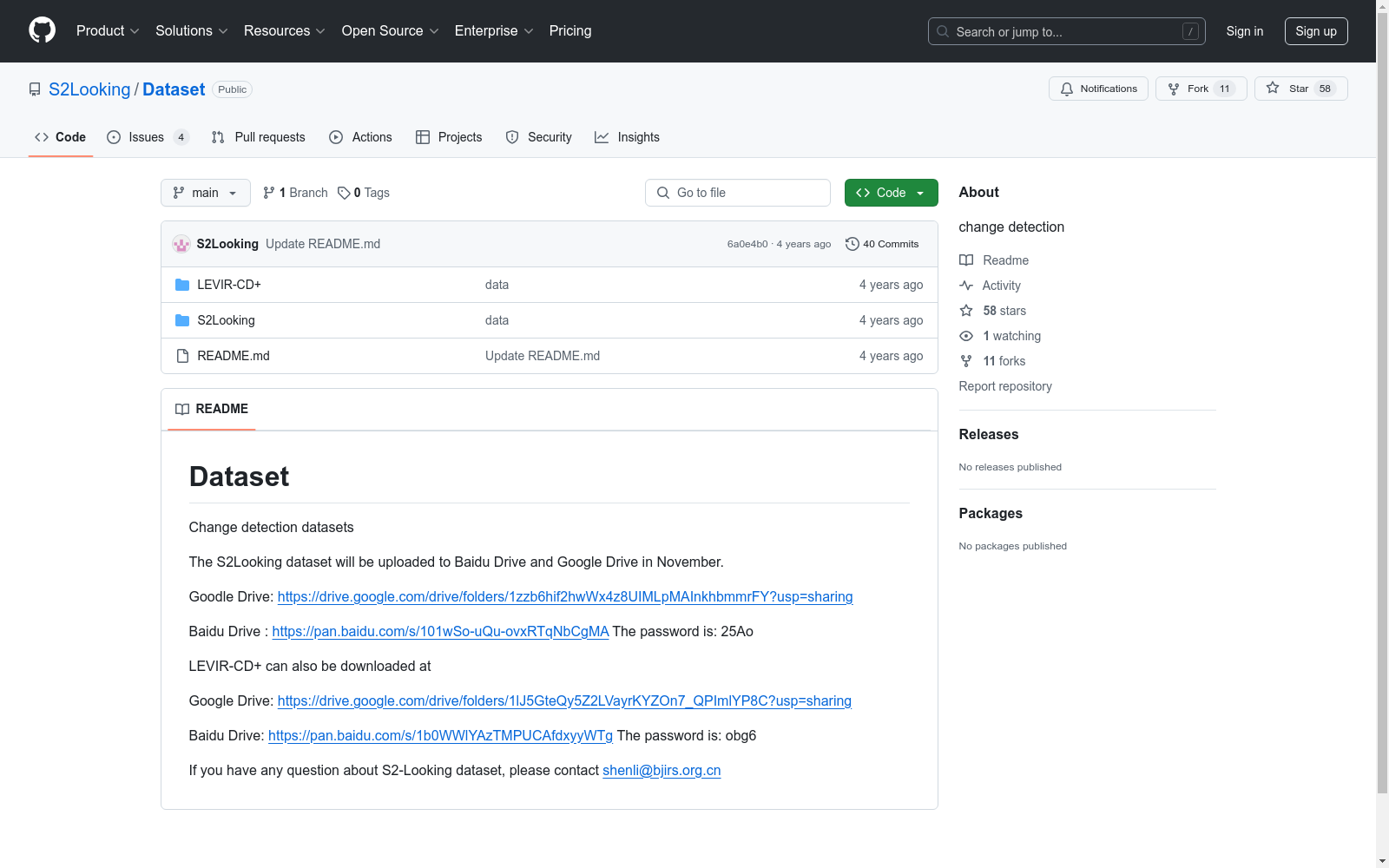
Task: Click the Sign up button
Action: click(1316, 31)
